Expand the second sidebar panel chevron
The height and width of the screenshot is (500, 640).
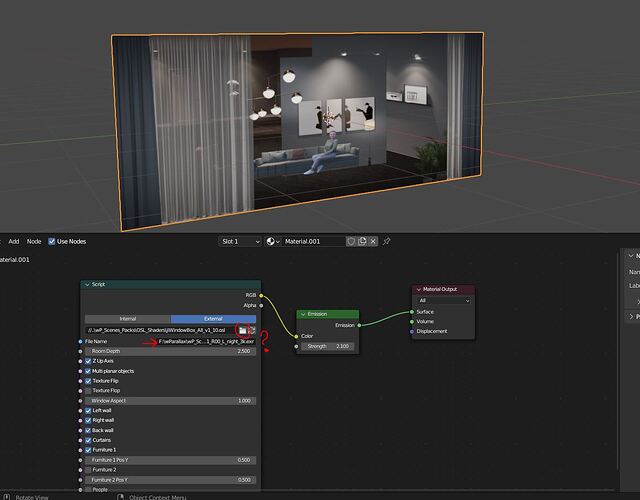pyautogui.click(x=631, y=317)
